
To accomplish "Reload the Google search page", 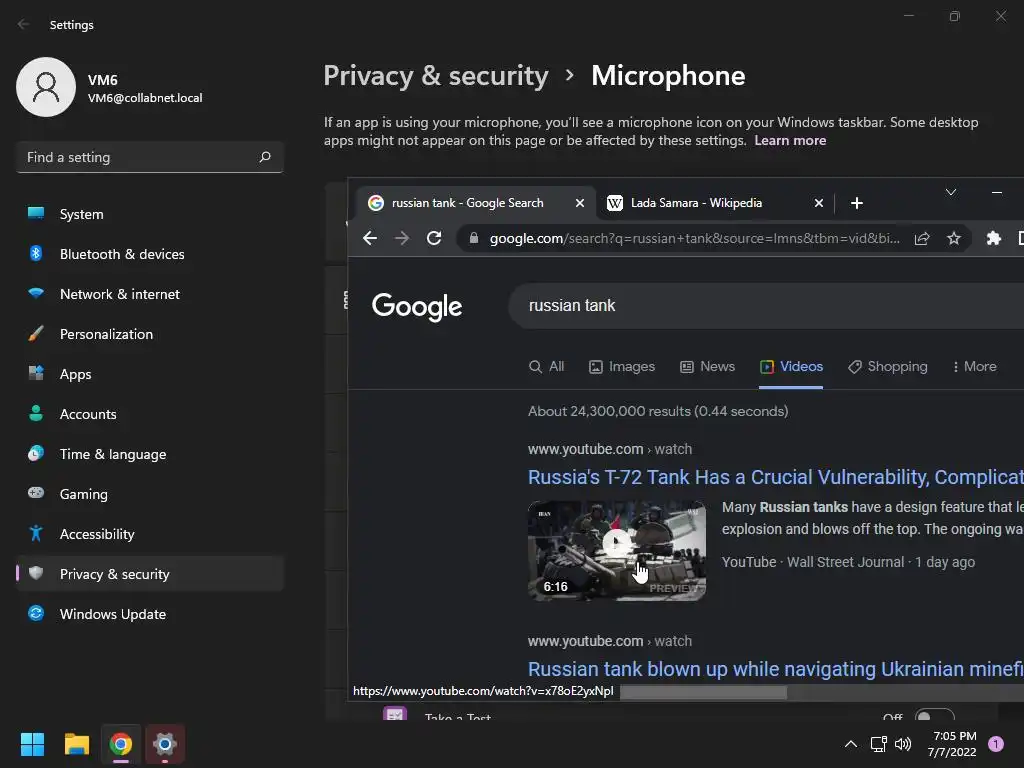I will (x=434, y=238).
